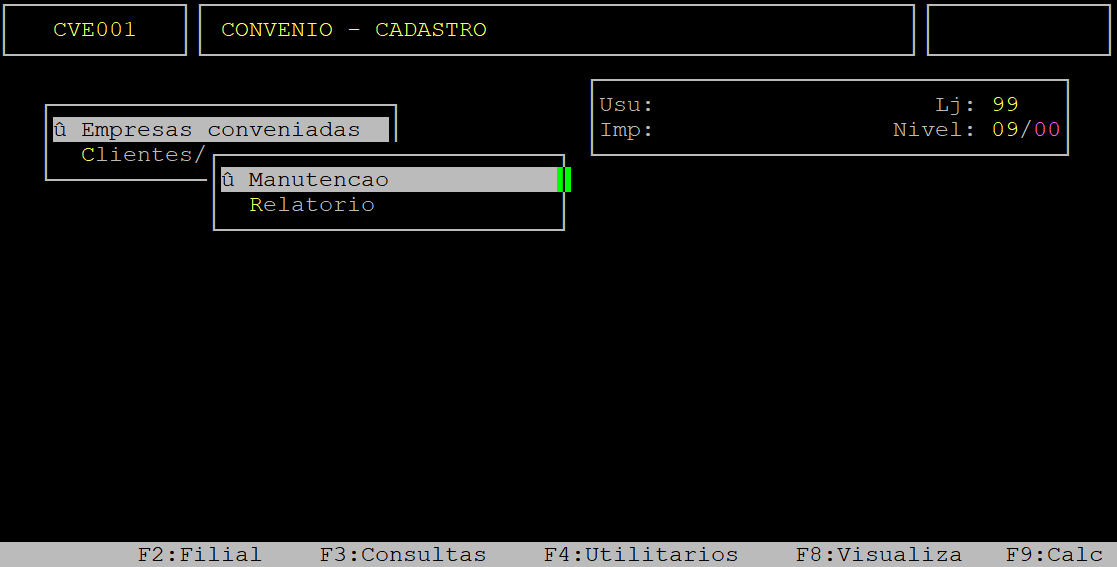This screenshot has width=1117, height=567.
Task: Focus the Usu: user field
Action: point(626,105)
